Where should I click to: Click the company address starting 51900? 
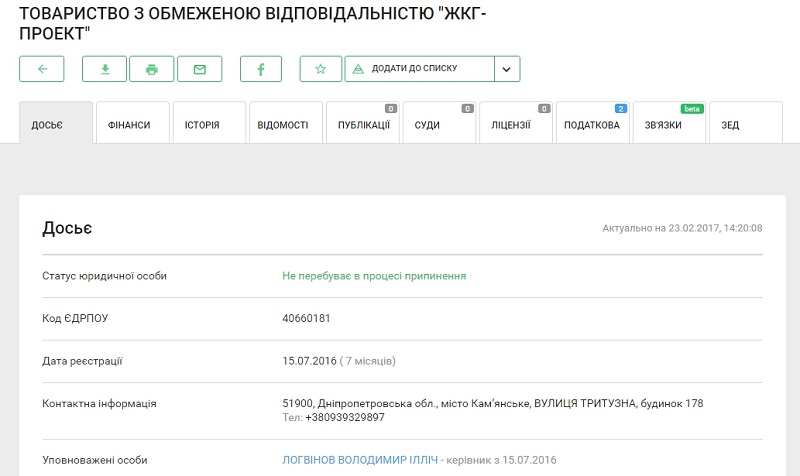click(493, 404)
